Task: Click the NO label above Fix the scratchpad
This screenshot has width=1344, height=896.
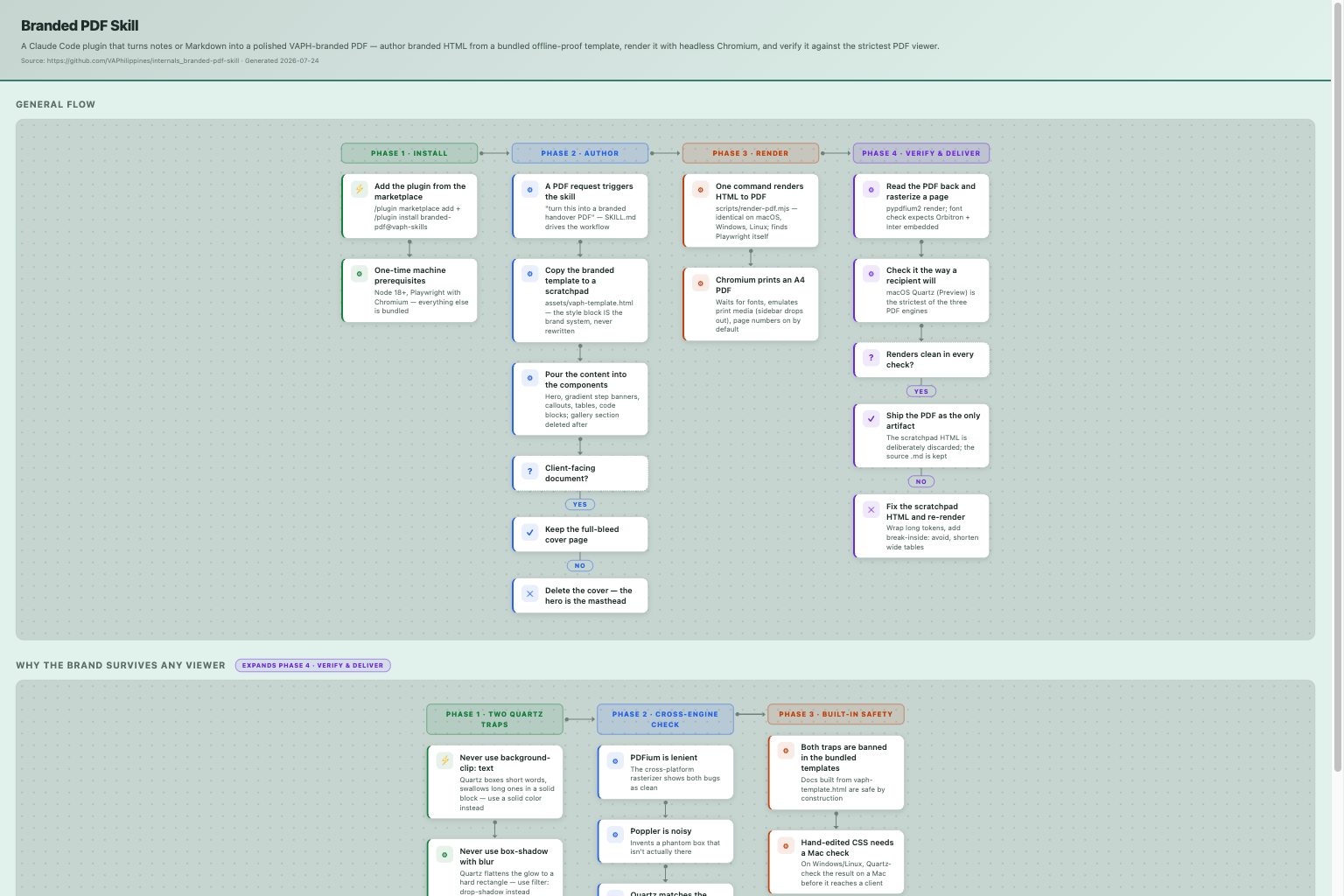Action: (x=921, y=481)
